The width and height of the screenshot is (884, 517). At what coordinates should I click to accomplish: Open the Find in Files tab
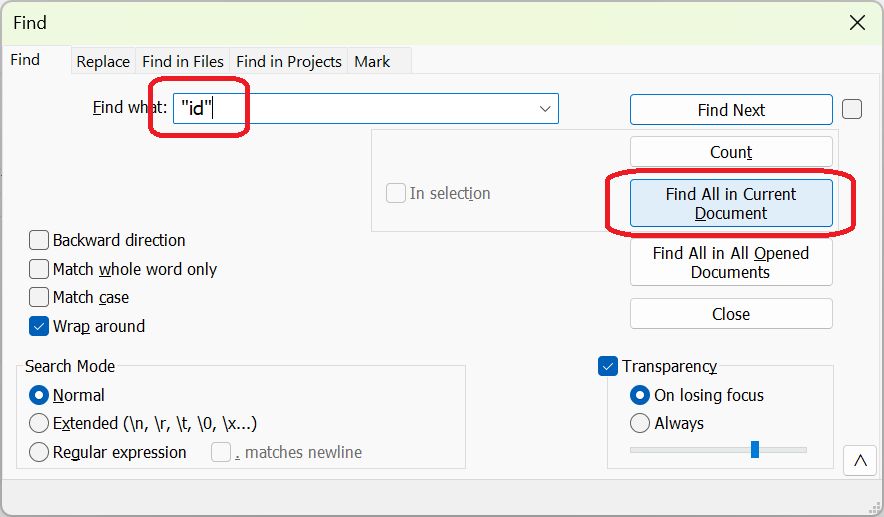coord(182,61)
